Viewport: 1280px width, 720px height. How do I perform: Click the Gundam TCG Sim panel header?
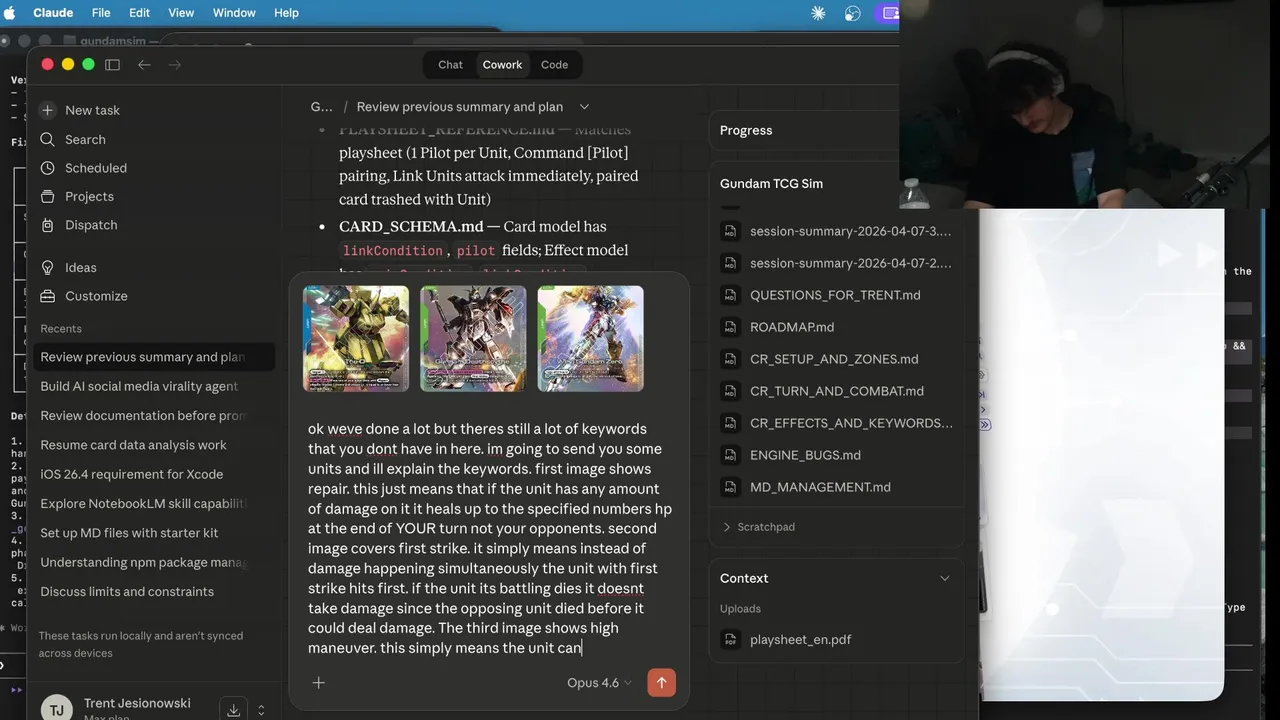771,183
